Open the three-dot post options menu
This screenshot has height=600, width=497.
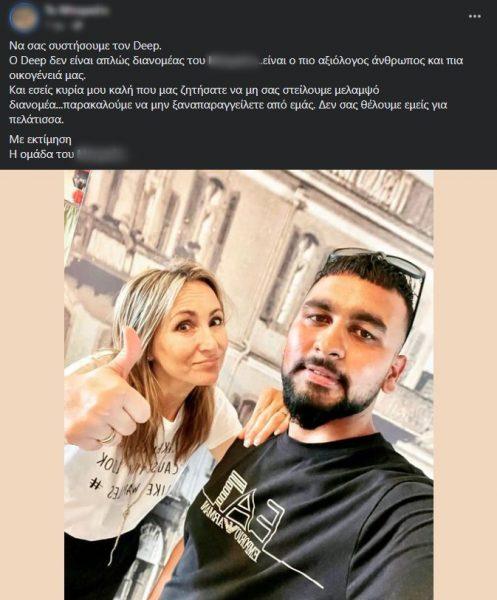pyautogui.click(x=474, y=16)
